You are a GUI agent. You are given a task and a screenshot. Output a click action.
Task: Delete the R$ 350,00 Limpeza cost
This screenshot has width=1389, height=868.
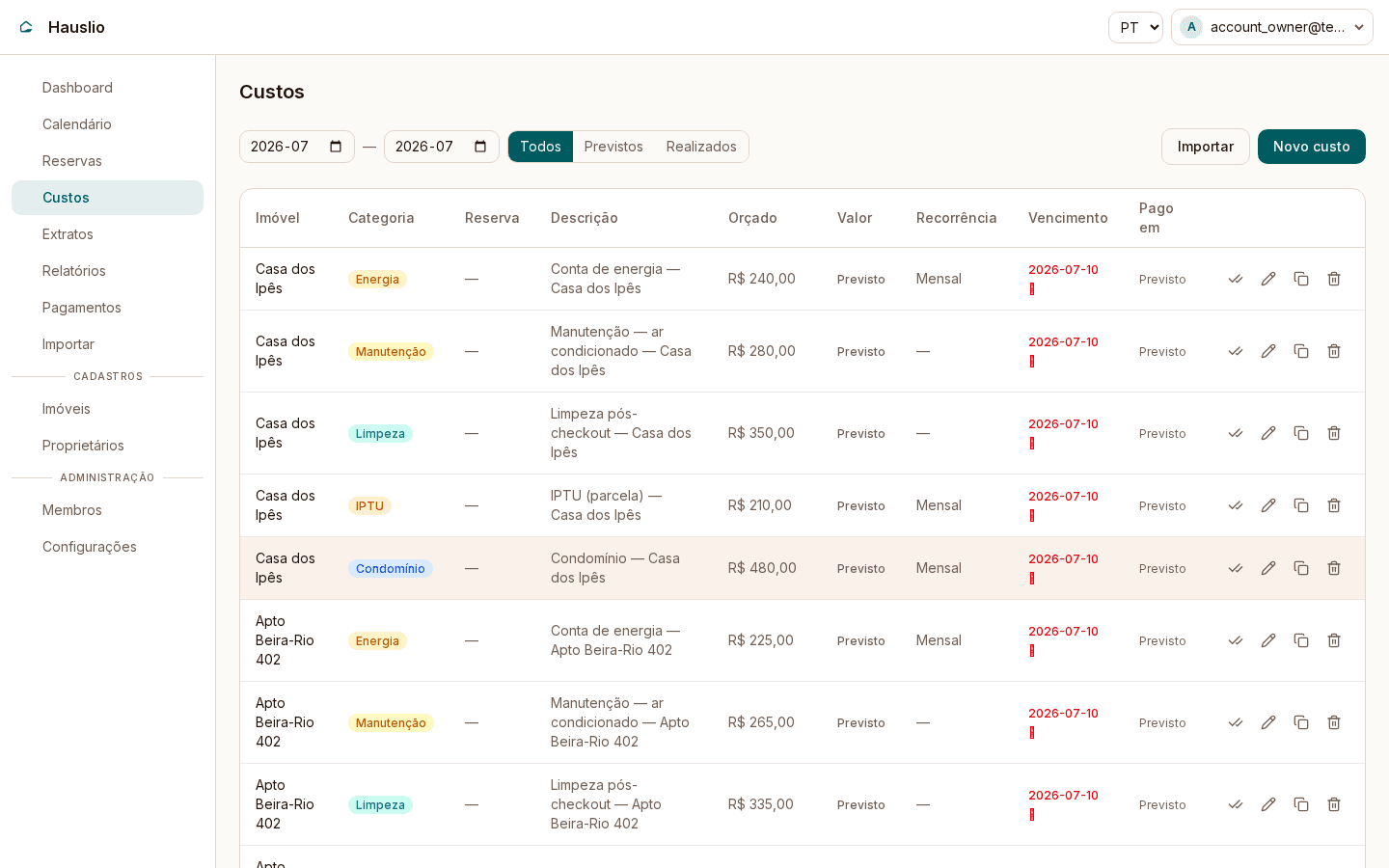coord(1334,433)
